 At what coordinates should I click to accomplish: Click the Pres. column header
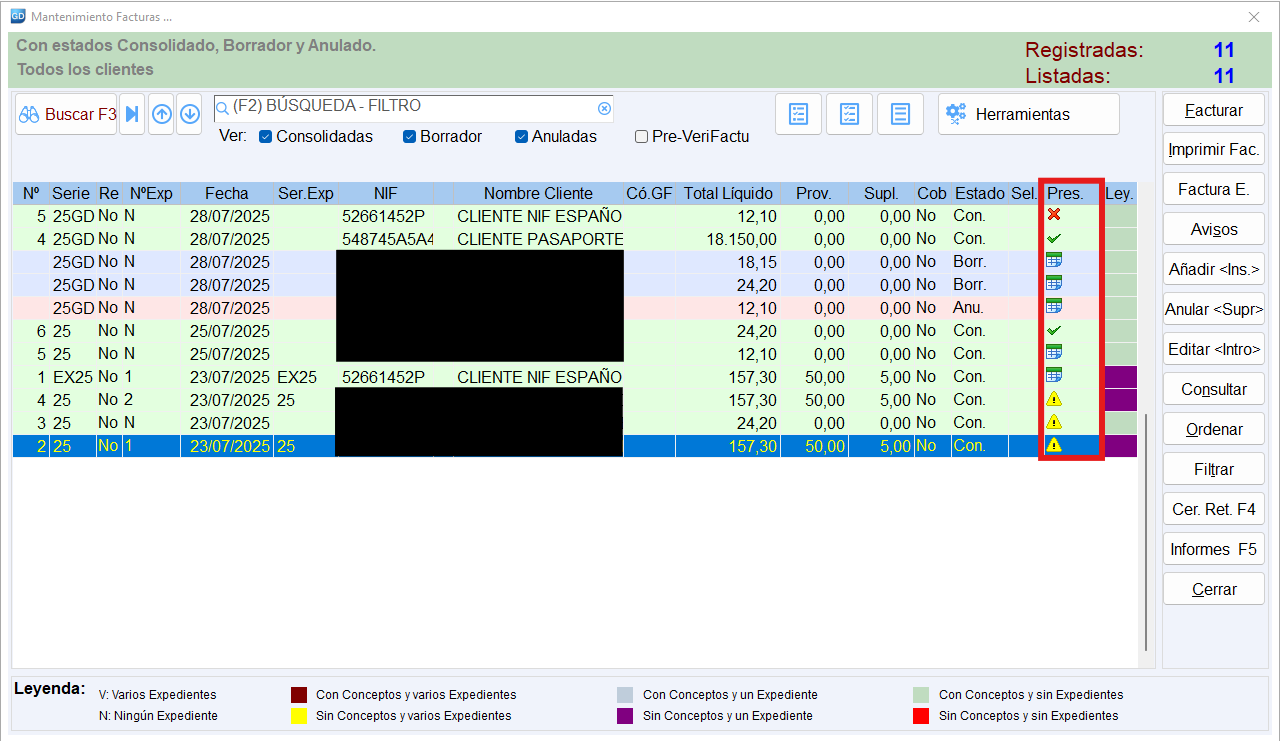(1065, 193)
